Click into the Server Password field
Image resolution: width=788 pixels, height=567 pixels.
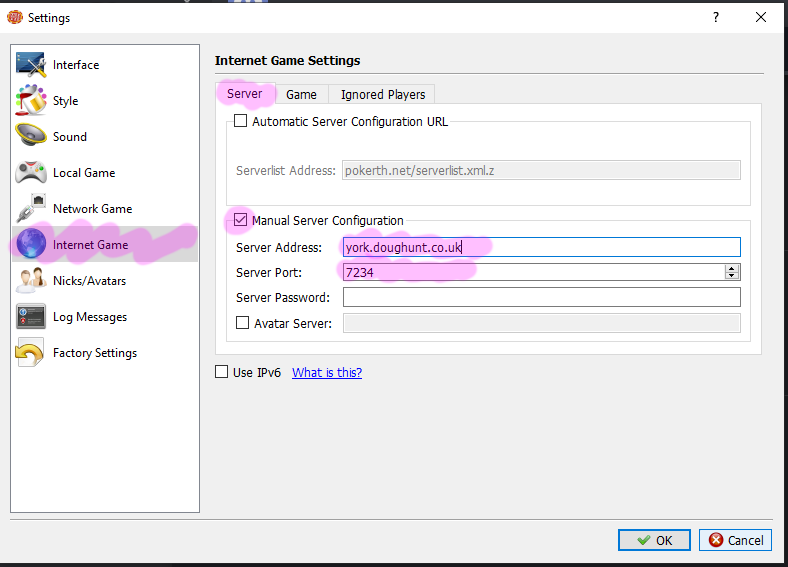[x=541, y=298]
